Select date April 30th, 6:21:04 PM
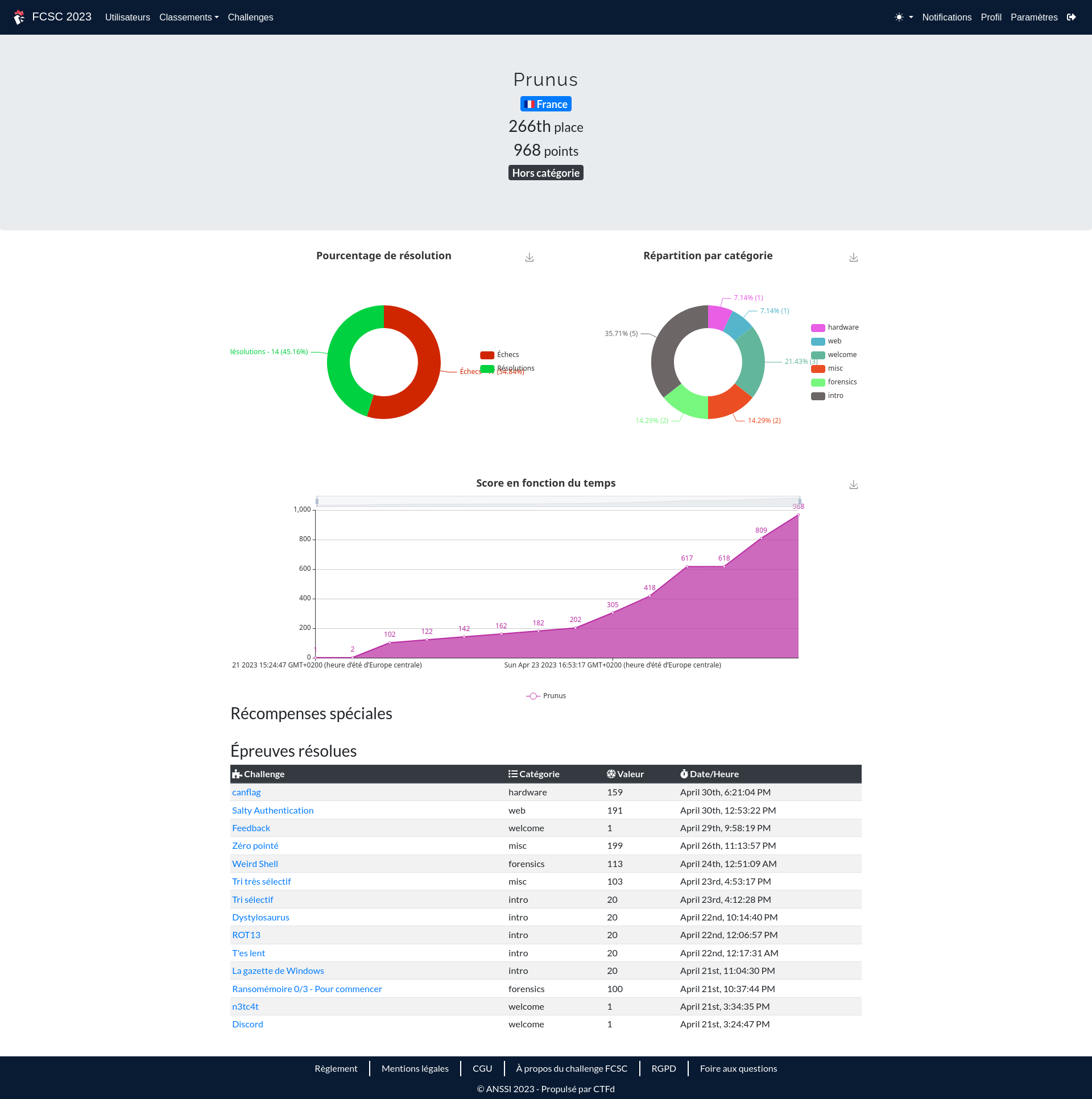This screenshot has width=1092, height=1099. (x=725, y=792)
